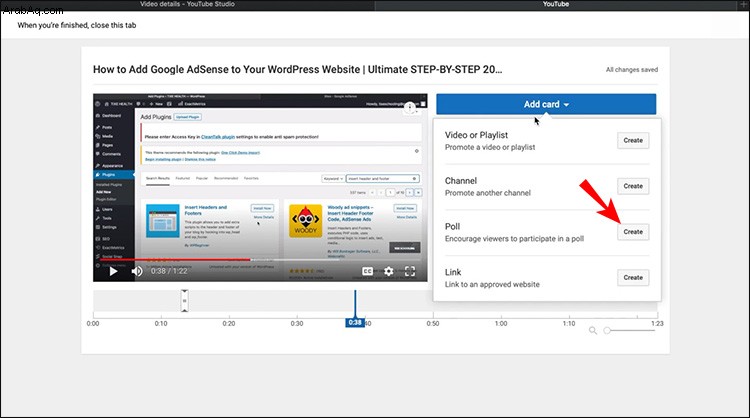Enter fullscreen on video player
Screen dimensions: 750x418
410,271
